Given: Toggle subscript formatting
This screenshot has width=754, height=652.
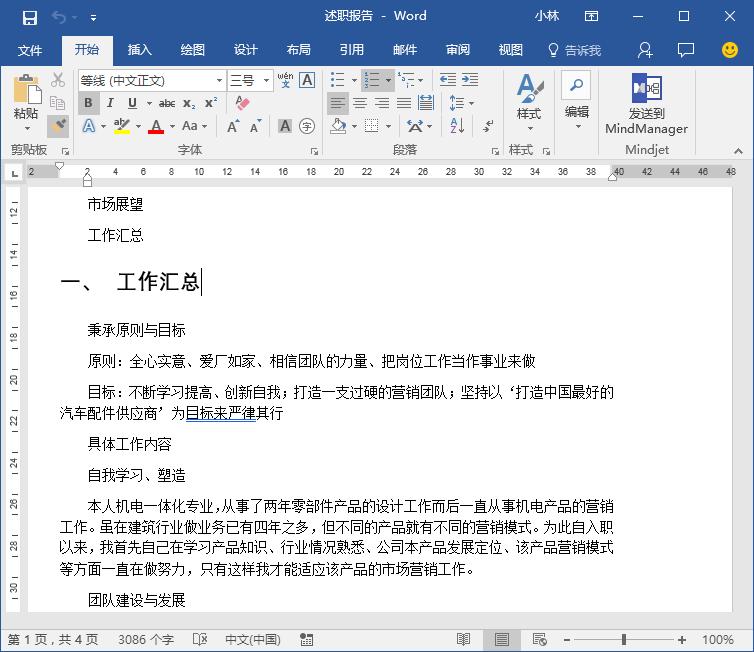Looking at the screenshot, I should pos(189,103).
